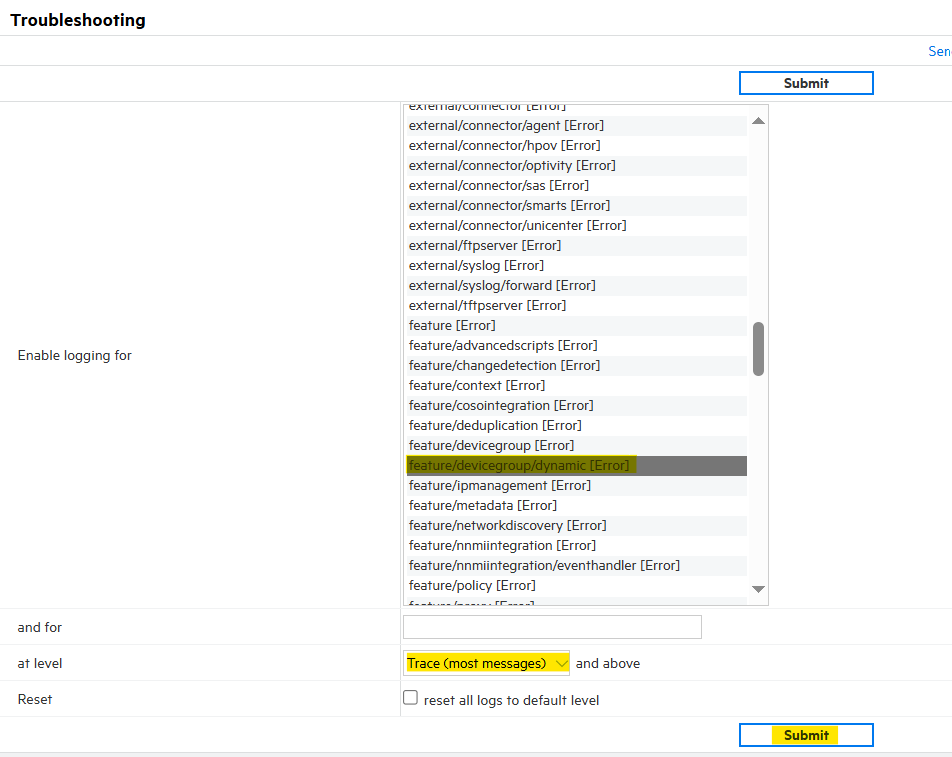Select external/connector/smarts [Error]

click(576, 206)
